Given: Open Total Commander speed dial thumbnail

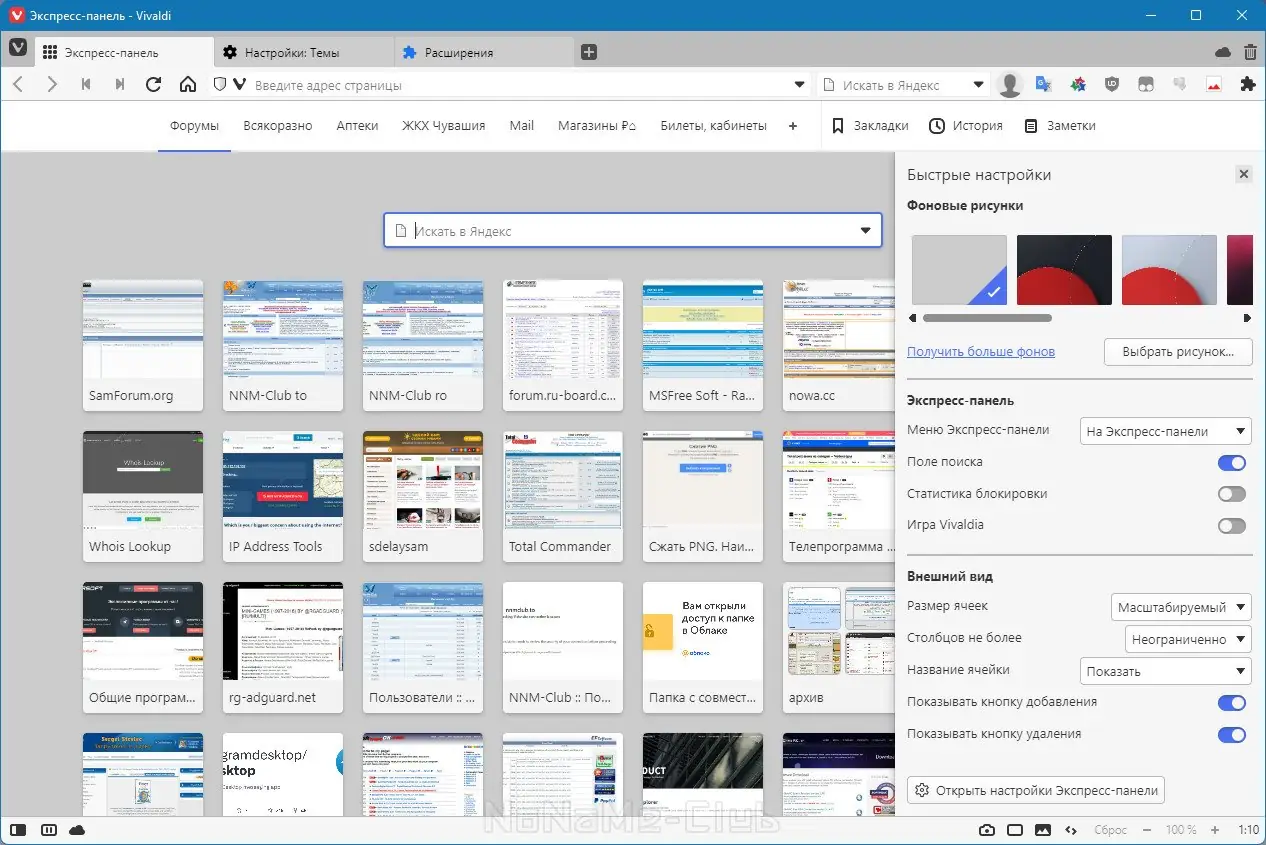Looking at the screenshot, I should pos(563,496).
